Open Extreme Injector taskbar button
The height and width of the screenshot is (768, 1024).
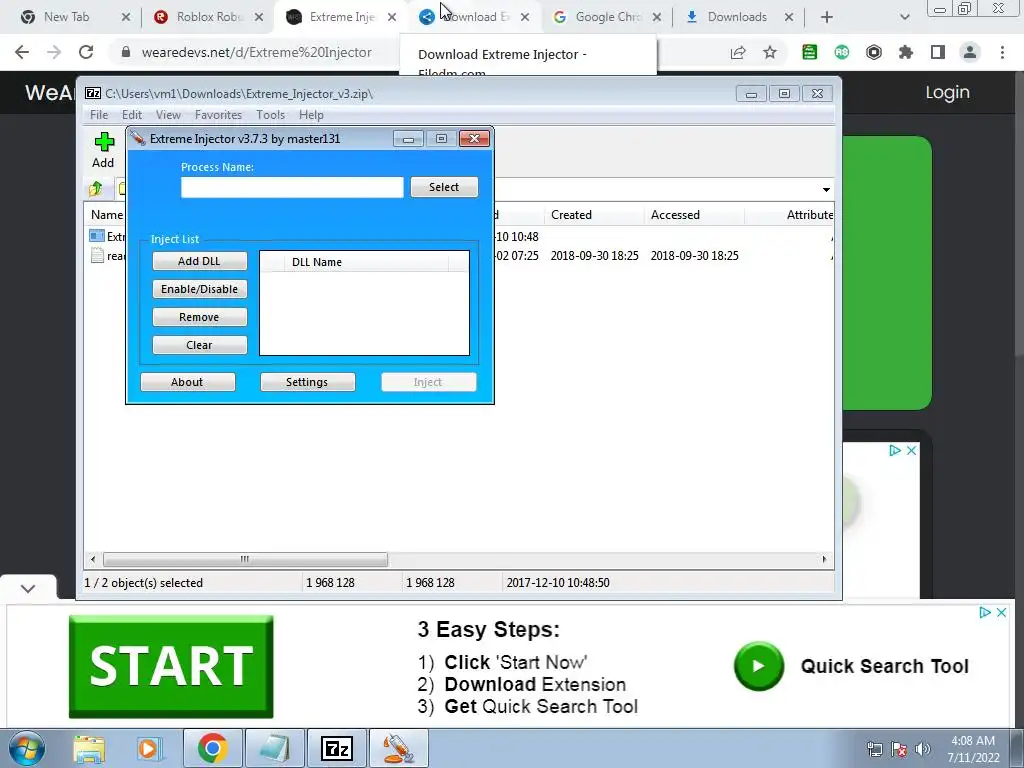(x=398, y=748)
